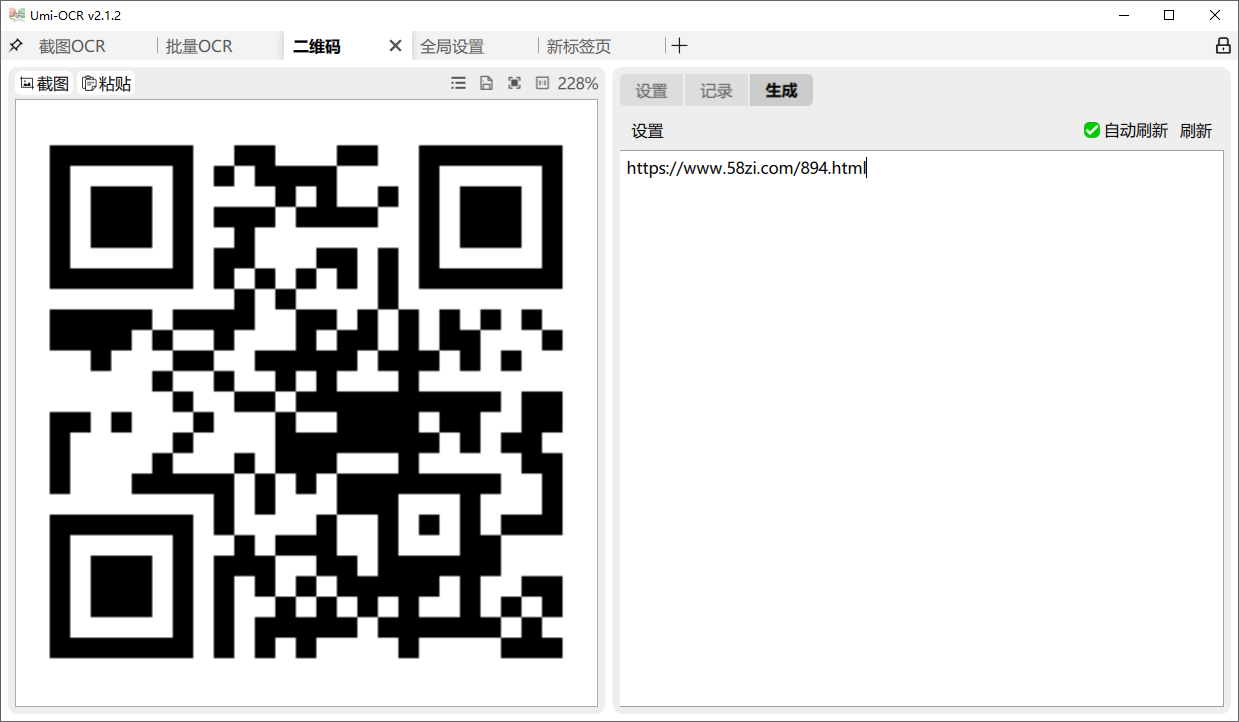
Task: Click the generated QR code image
Action: (x=306, y=401)
